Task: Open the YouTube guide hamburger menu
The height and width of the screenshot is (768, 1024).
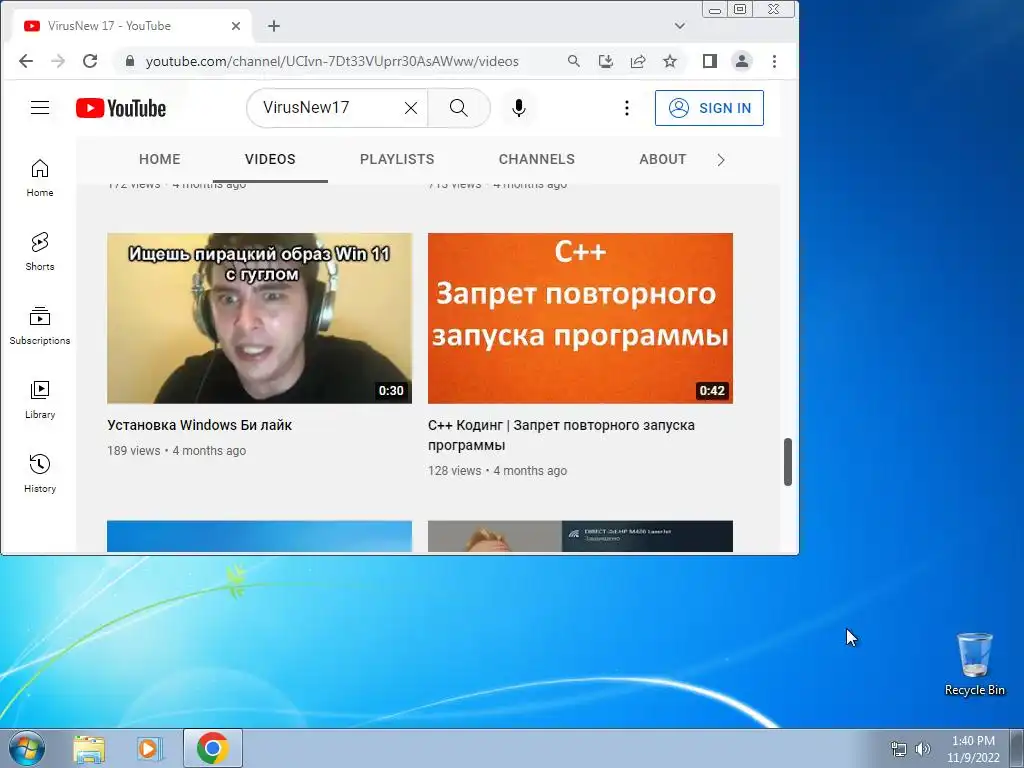Action: click(40, 108)
